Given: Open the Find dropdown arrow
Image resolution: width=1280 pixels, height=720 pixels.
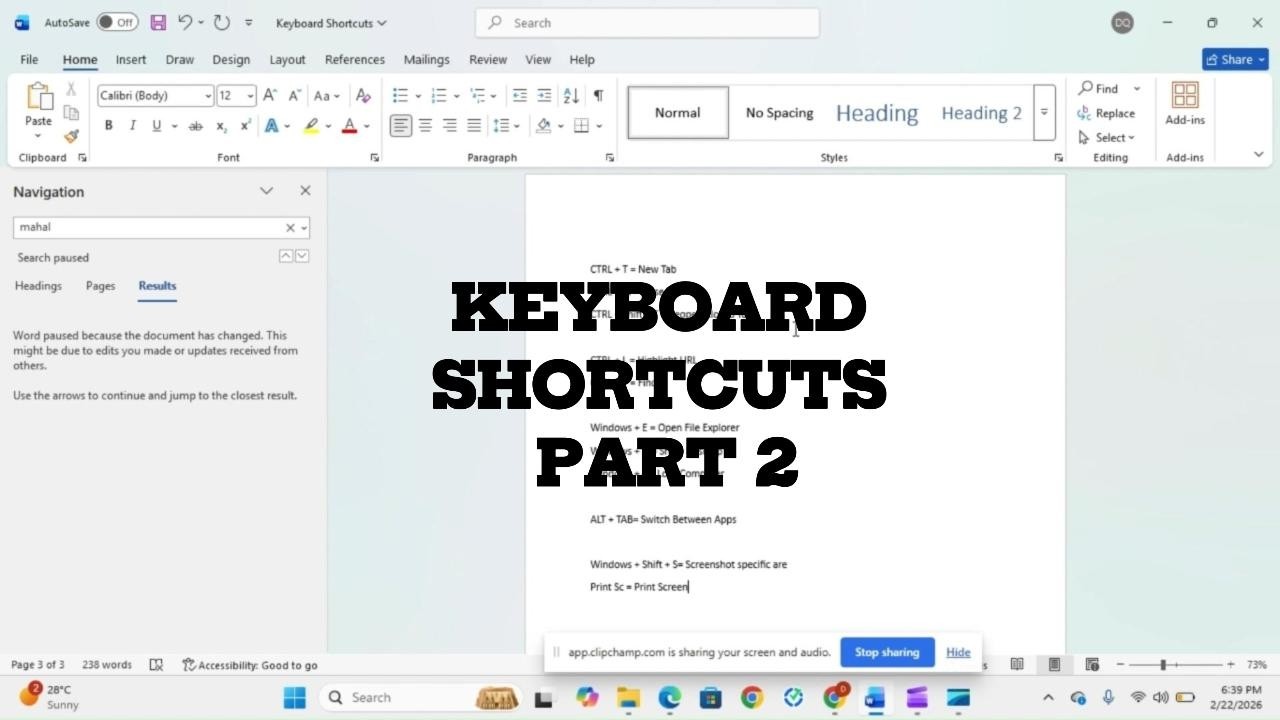Looking at the screenshot, I should 1137,89.
